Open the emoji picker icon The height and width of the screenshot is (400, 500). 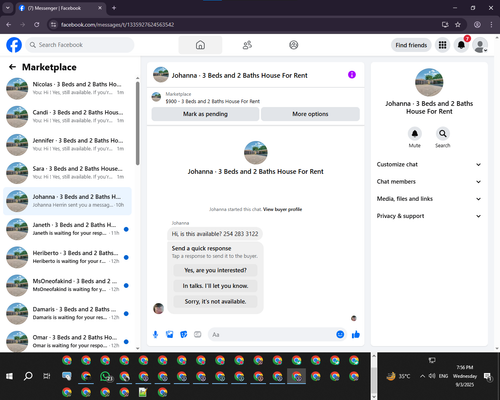click(x=340, y=334)
